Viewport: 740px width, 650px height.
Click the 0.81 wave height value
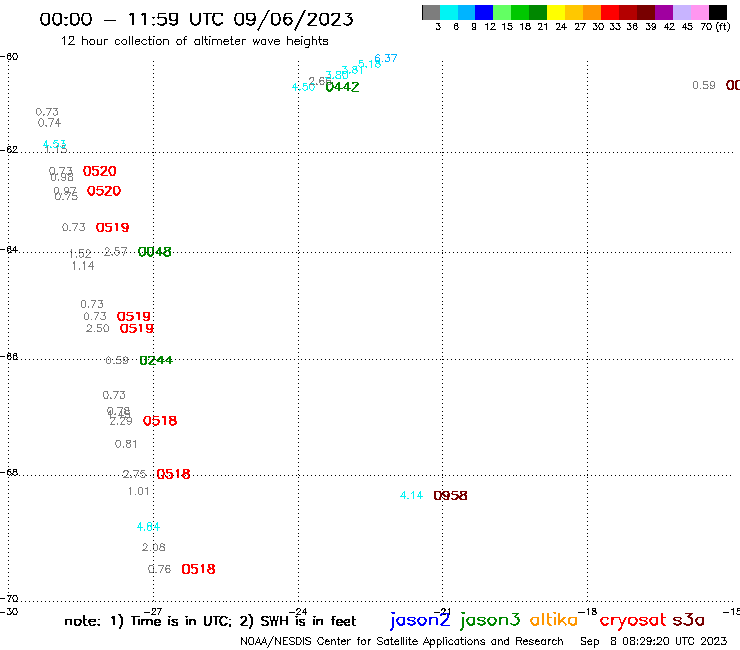click(x=126, y=444)
